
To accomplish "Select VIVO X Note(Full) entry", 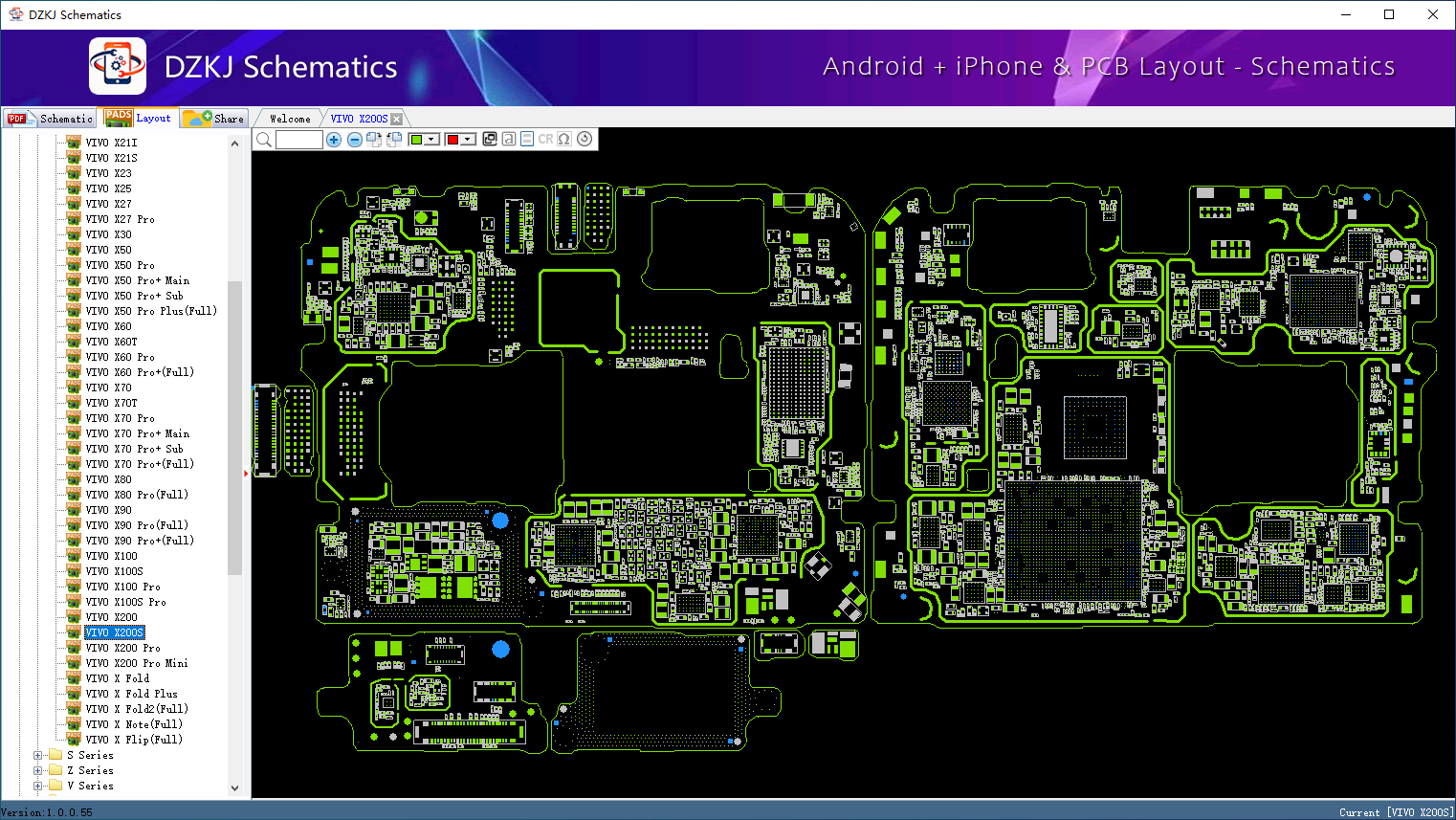I will [x=134, y=724].
